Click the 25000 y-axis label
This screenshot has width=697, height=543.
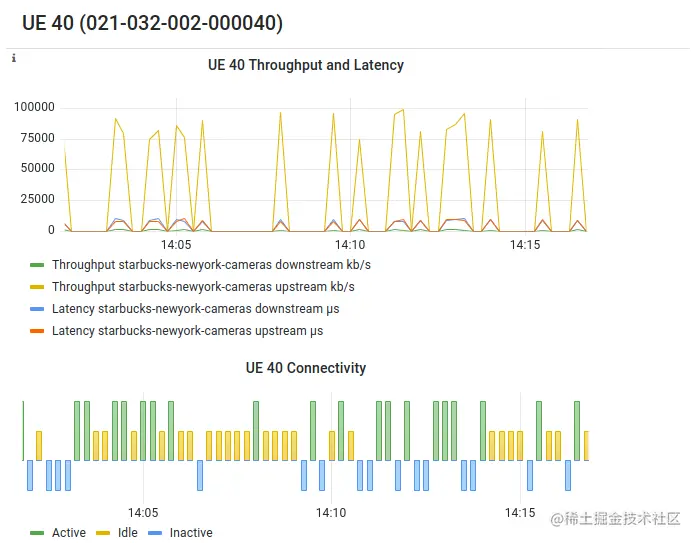(38, 199)
